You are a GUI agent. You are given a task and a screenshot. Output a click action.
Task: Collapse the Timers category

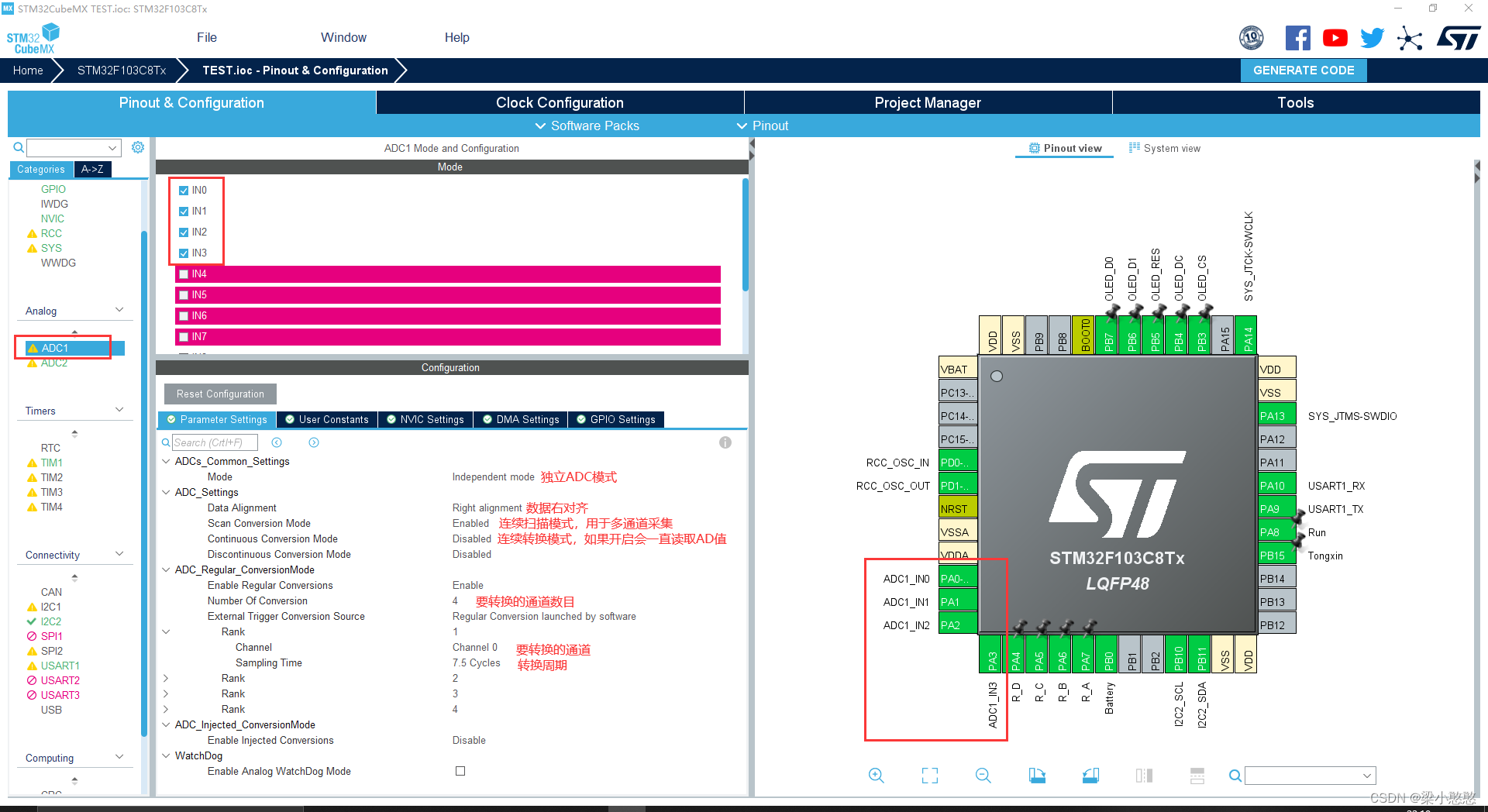pos(119,410)
